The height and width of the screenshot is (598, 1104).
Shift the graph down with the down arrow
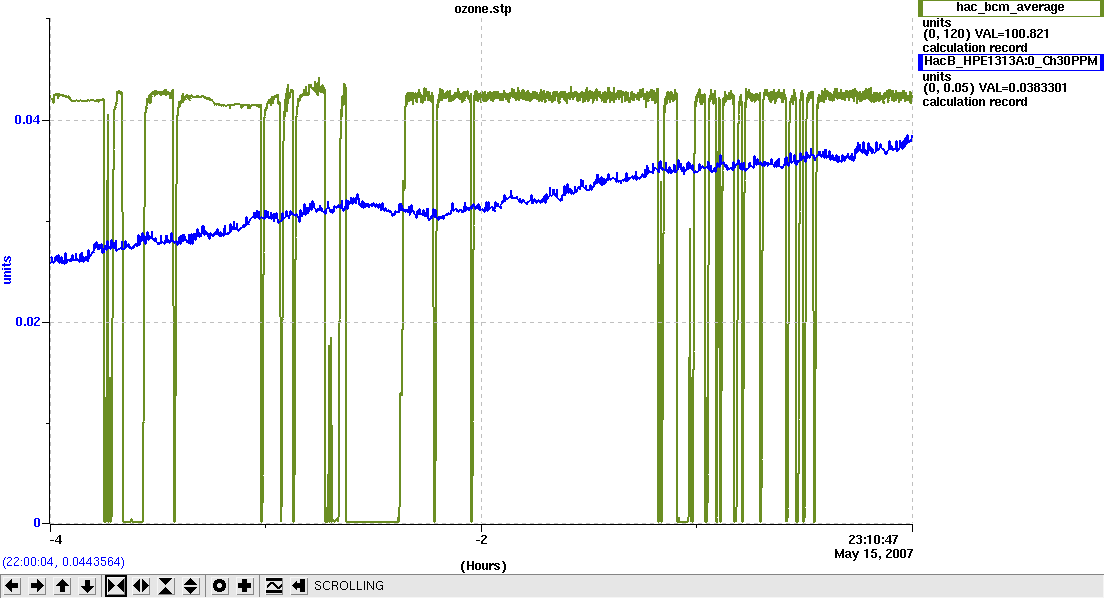(x=87, y=585)
